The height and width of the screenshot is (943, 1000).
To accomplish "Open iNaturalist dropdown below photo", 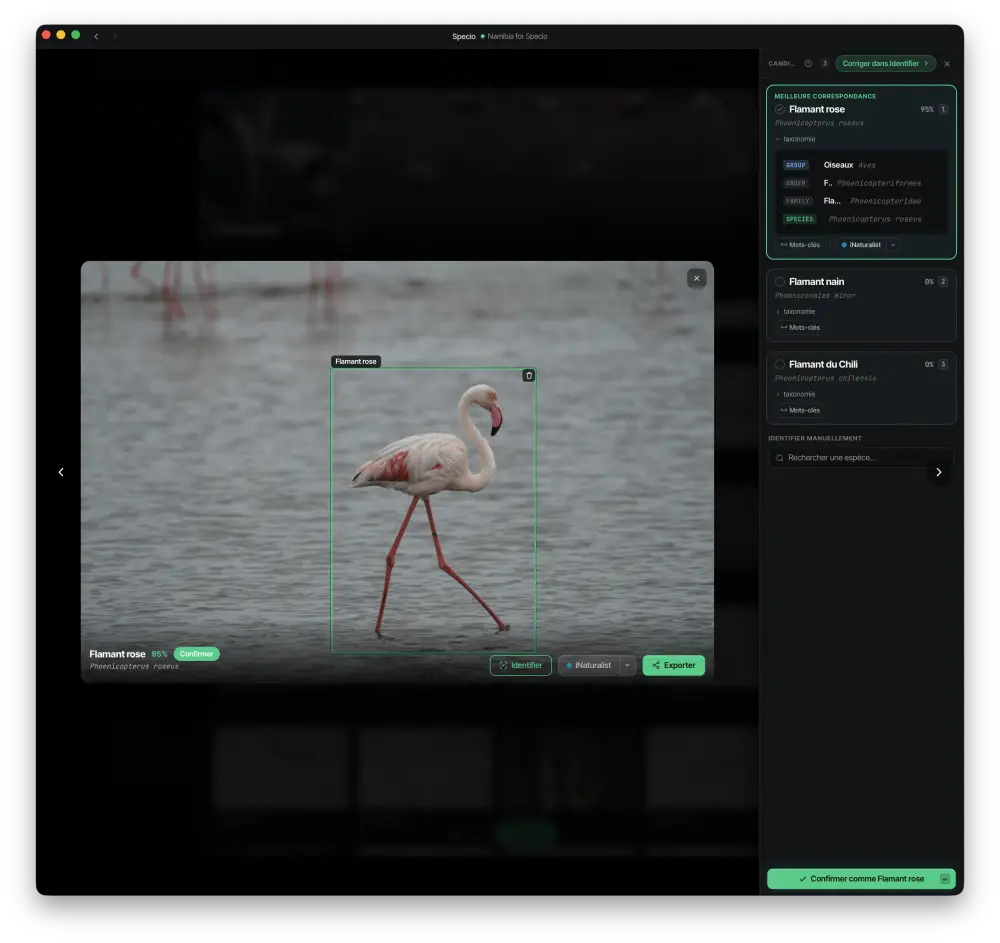I will (x=627, y=665).
